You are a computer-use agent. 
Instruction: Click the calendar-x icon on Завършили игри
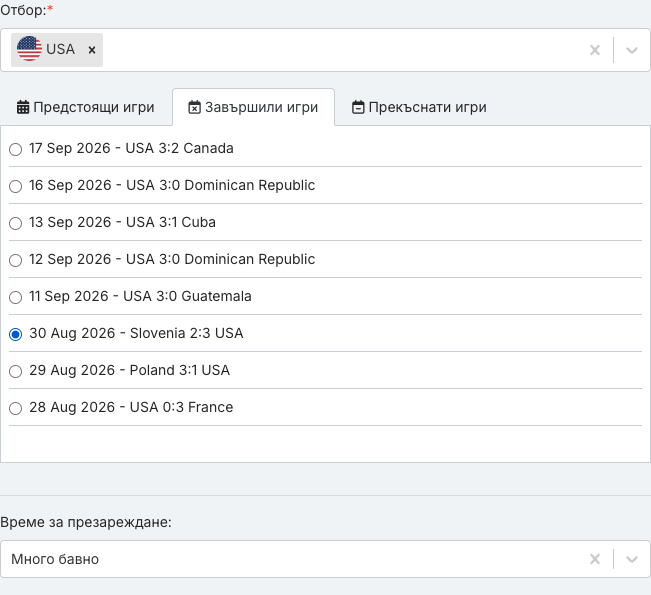point(194,107)
